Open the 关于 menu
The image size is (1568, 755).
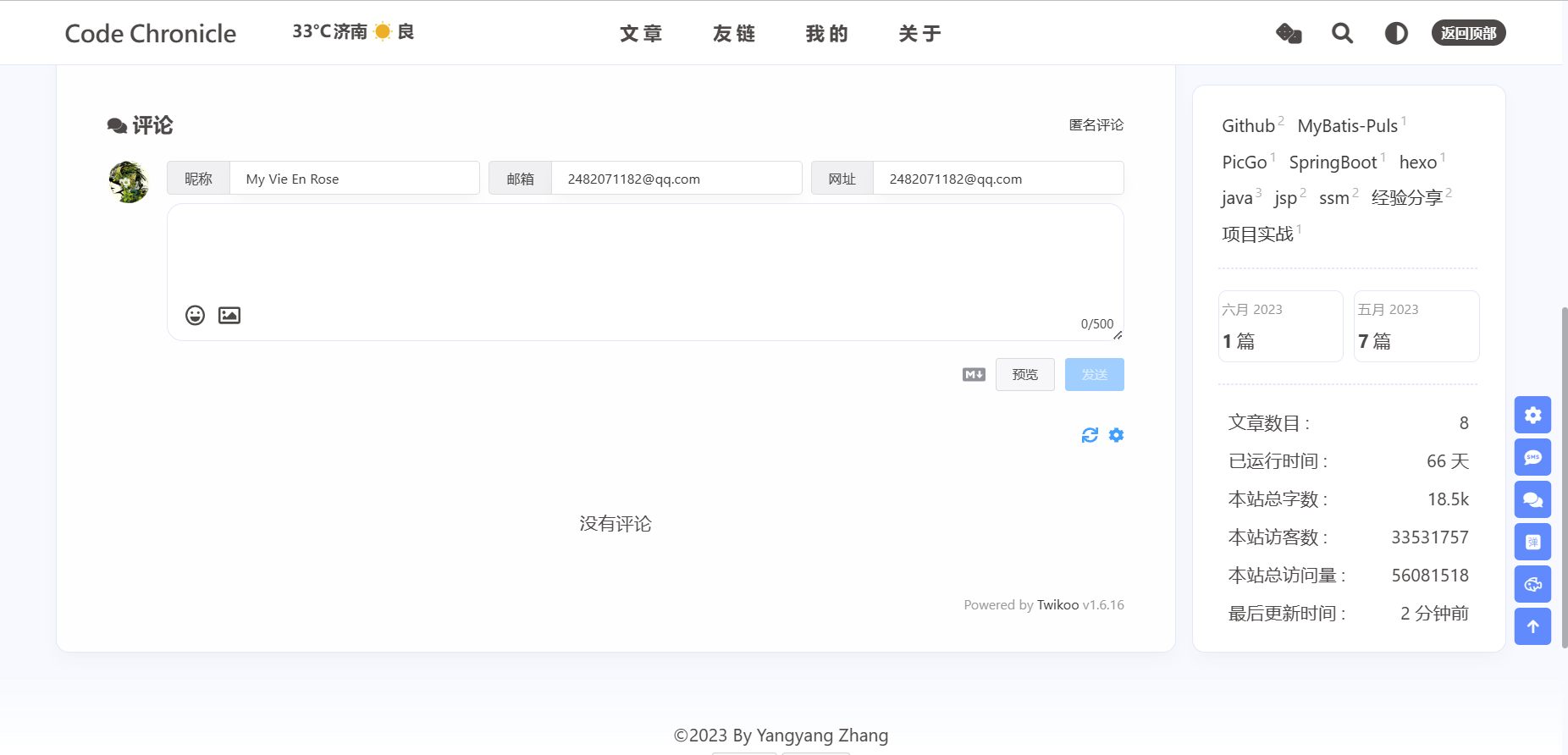pos(920,33)
